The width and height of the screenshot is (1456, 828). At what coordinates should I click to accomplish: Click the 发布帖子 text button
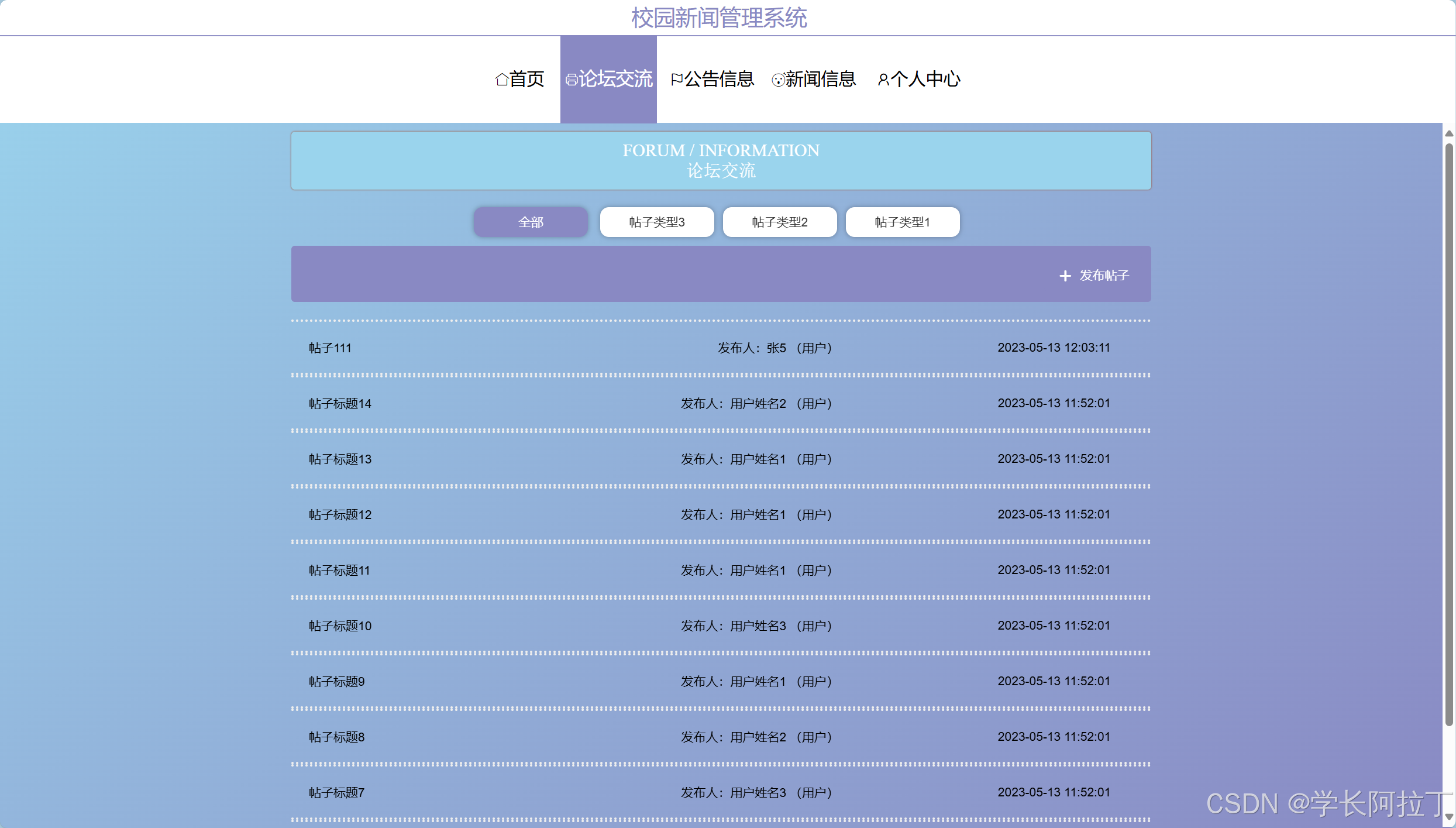(x=1104, y=276)
